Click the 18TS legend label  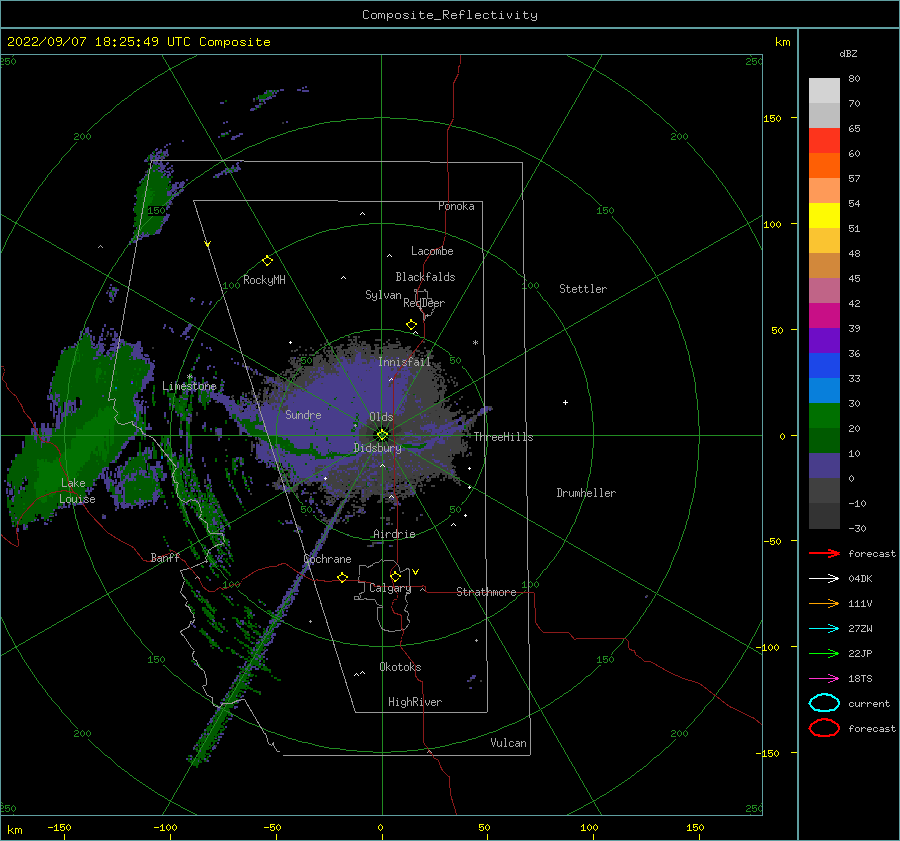pos(860,679)
